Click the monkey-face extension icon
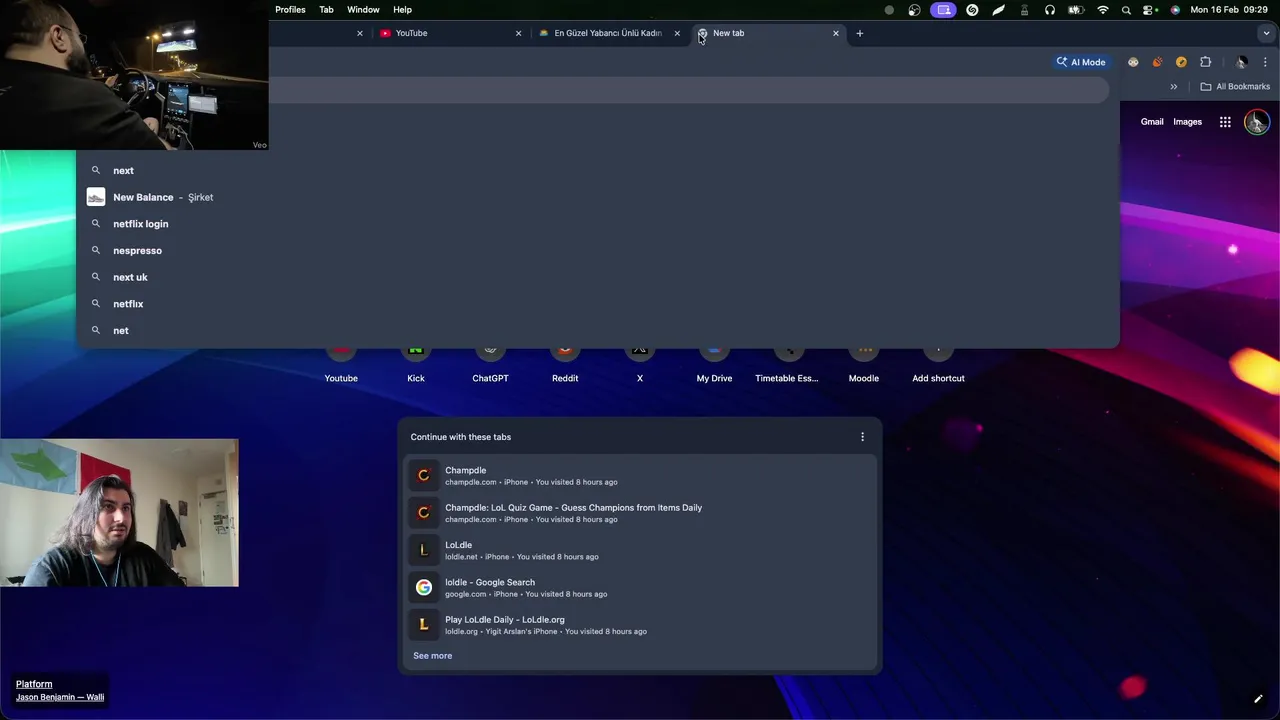The height and width of the screenshot is (720, 1280). click(x=1133, y=62)
